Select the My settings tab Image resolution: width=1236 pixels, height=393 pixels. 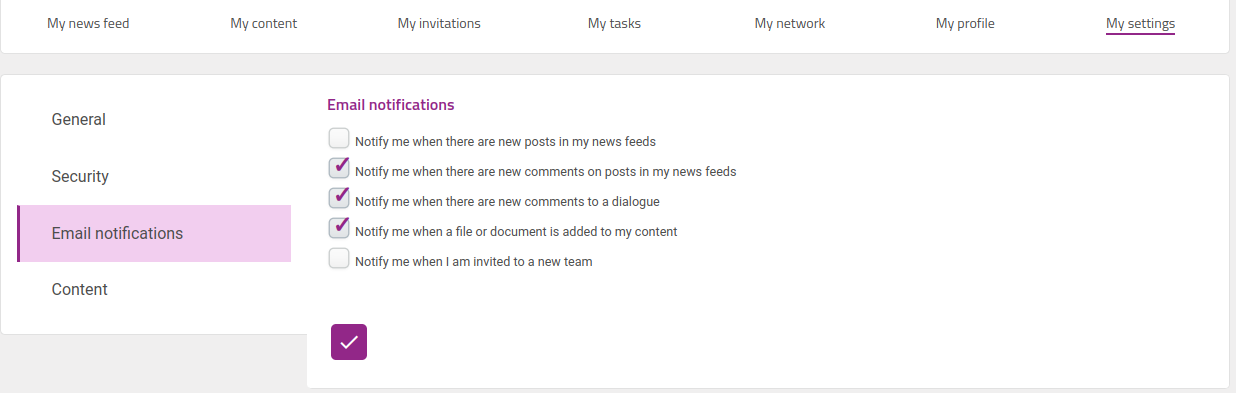[x=1140, y=23]
